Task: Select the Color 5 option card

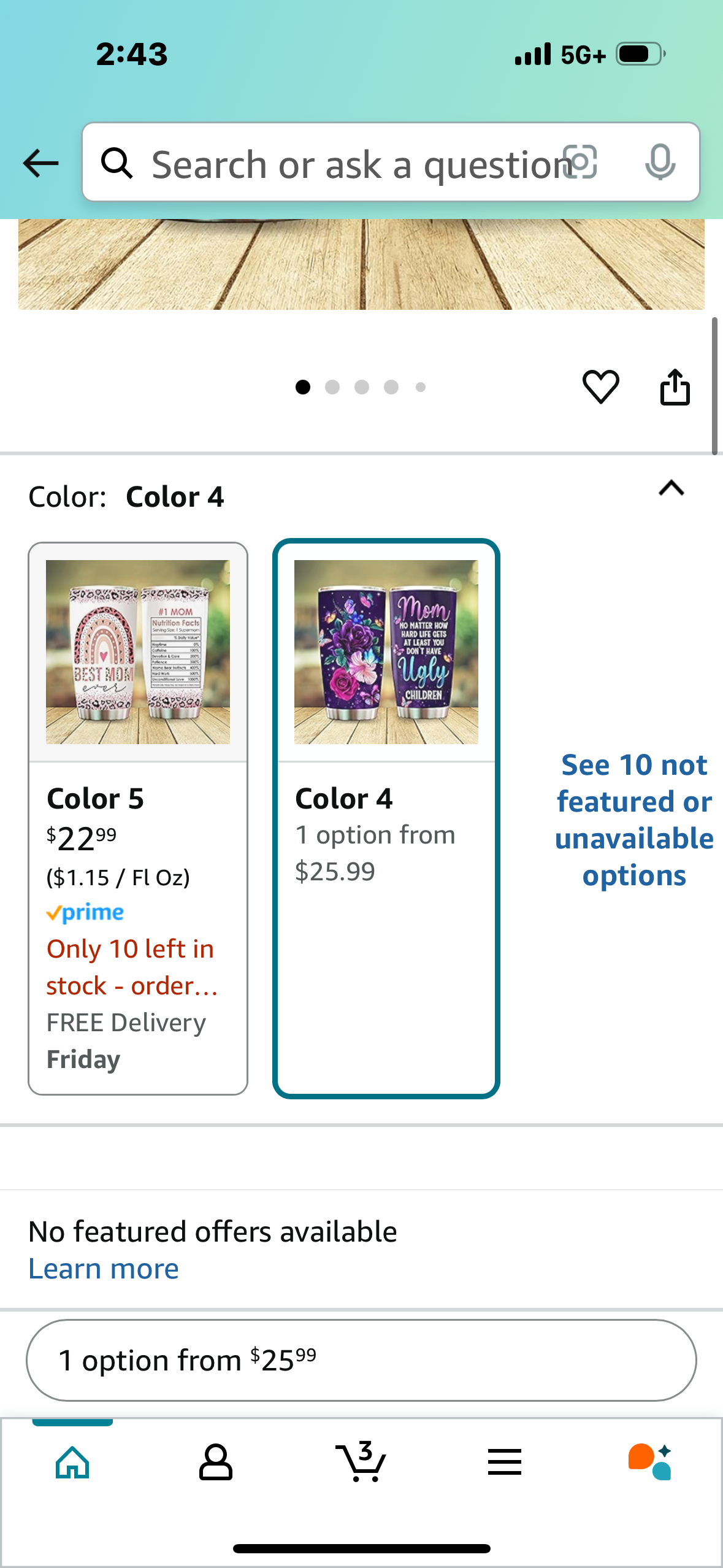Action: tap(138, 818)
